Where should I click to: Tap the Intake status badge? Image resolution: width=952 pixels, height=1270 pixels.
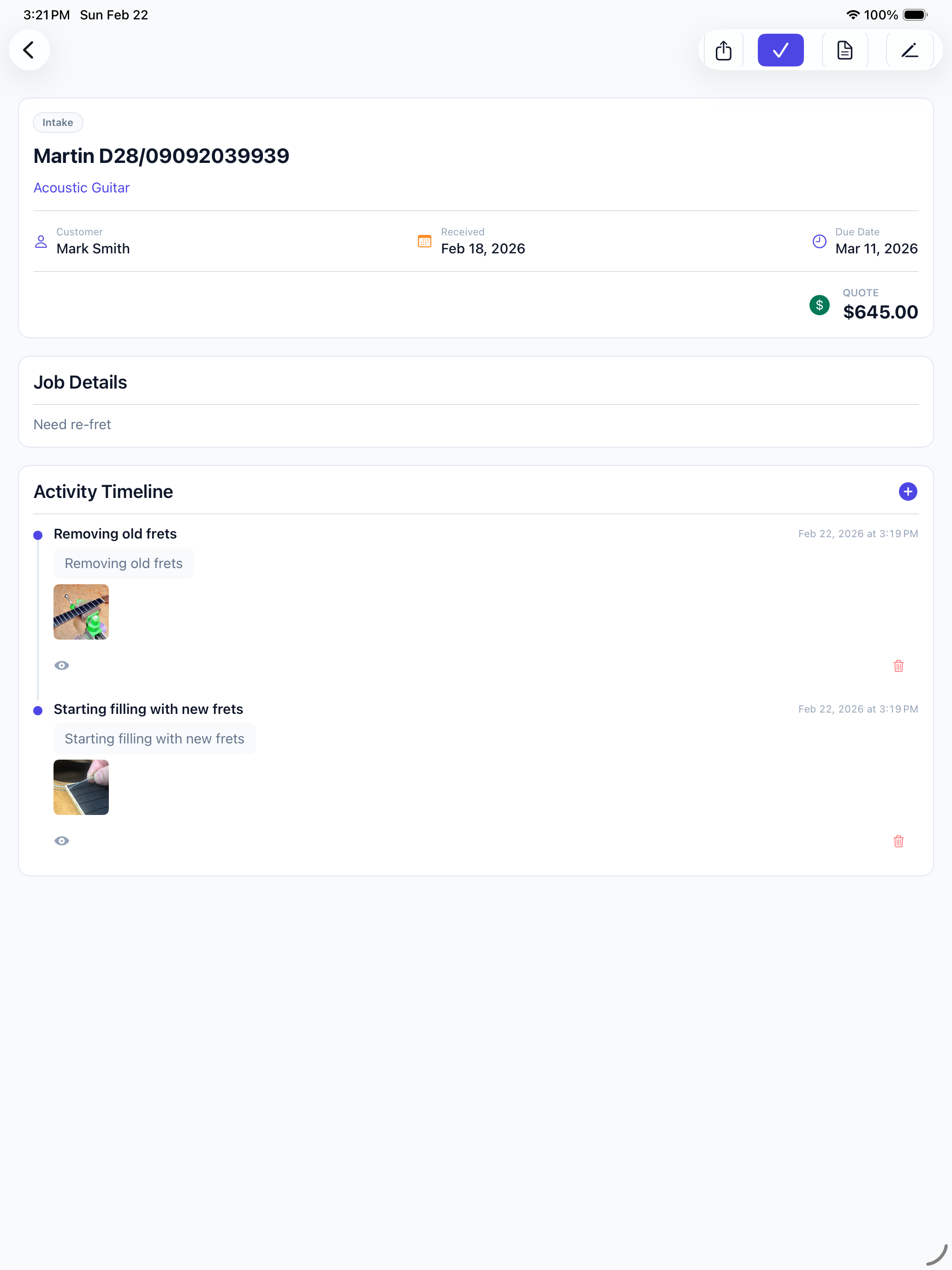tap(58, 122)
